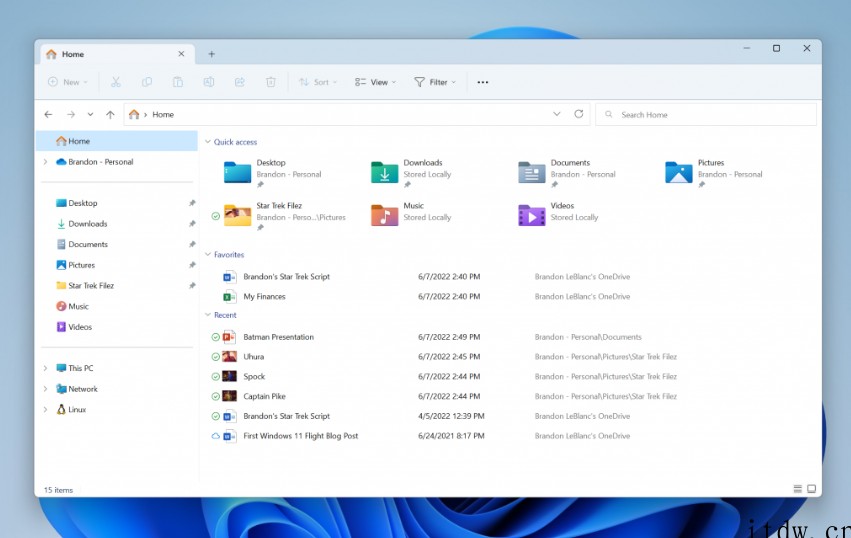Click the Delete trash icon

(270, 82)
